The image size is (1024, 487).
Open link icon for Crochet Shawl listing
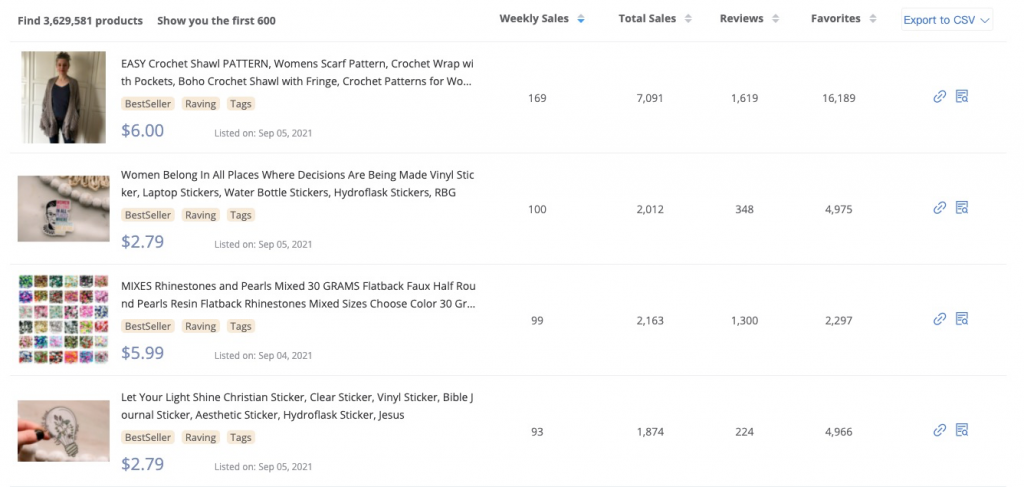(939, 97)
